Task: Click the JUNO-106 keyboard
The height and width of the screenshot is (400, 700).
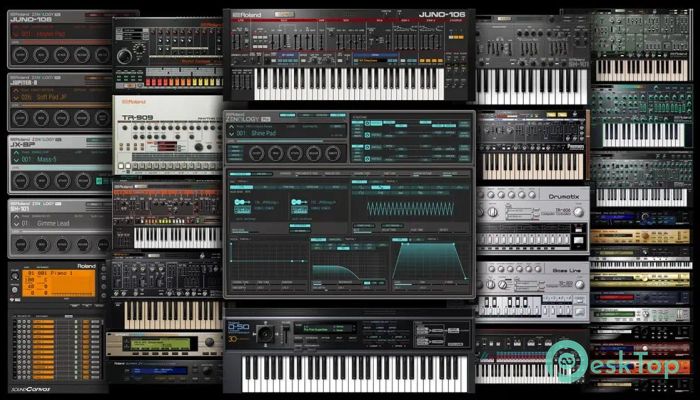Action: [349, 83]
